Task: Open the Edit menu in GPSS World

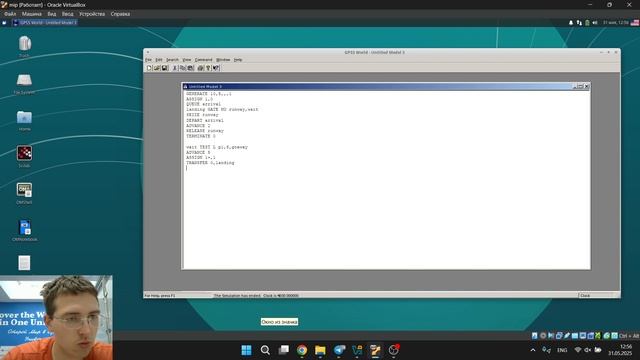Action: tap(158, 60)
